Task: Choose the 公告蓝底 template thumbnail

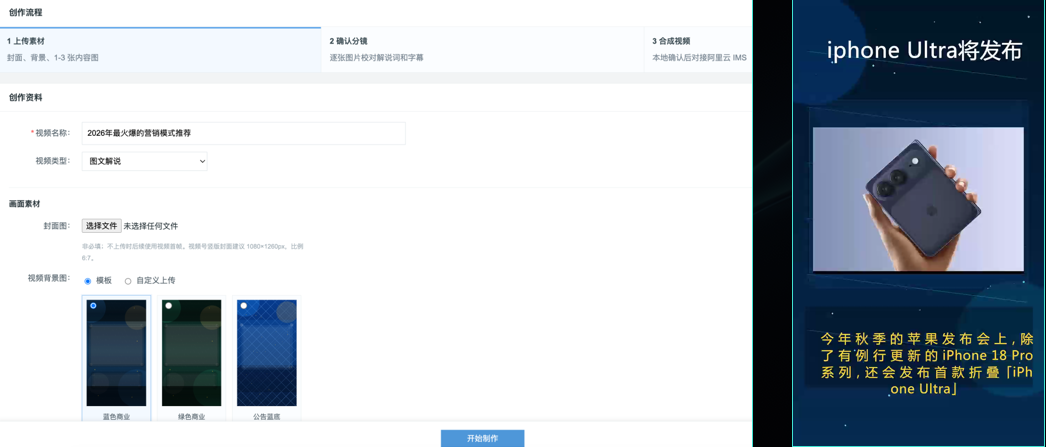Action: coord(267,352)
